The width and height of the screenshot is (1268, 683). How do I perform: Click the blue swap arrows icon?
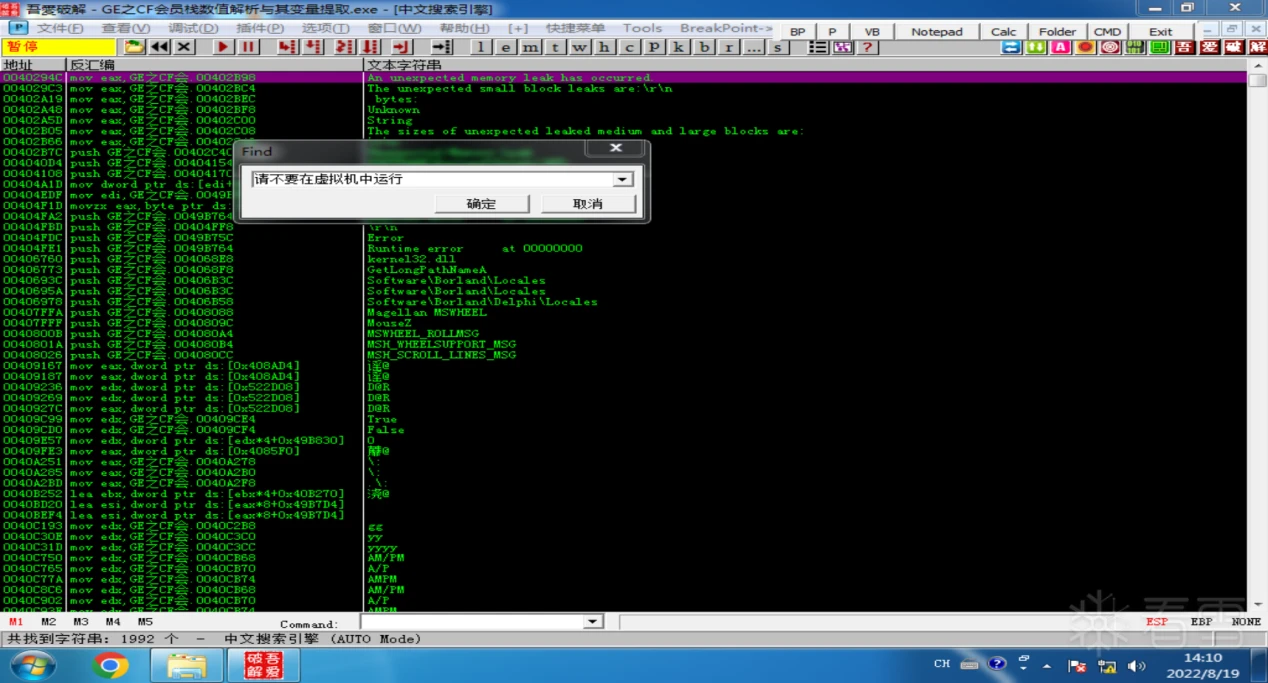click(1011, 47)
